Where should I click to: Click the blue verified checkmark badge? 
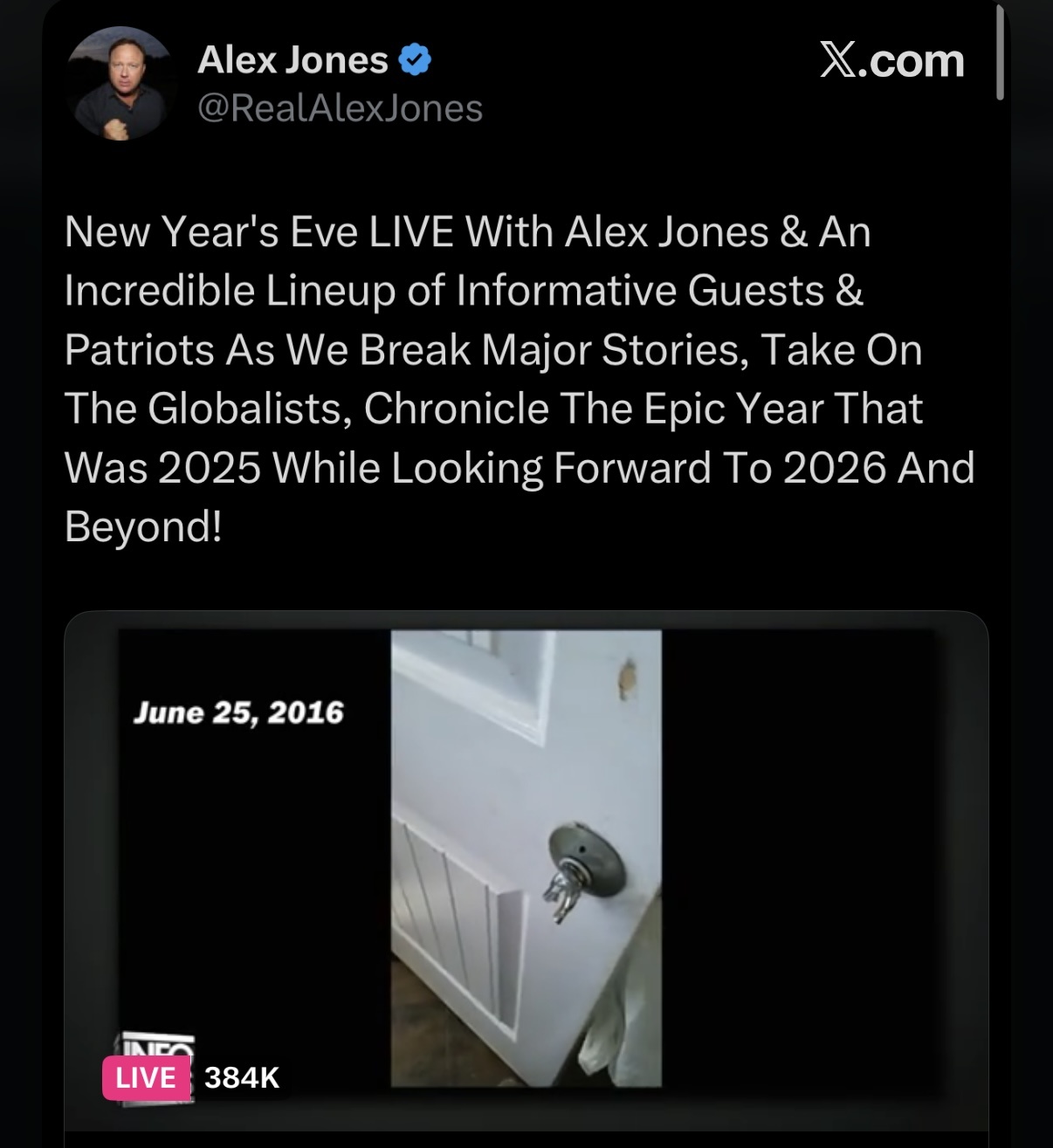coord(416,60)
